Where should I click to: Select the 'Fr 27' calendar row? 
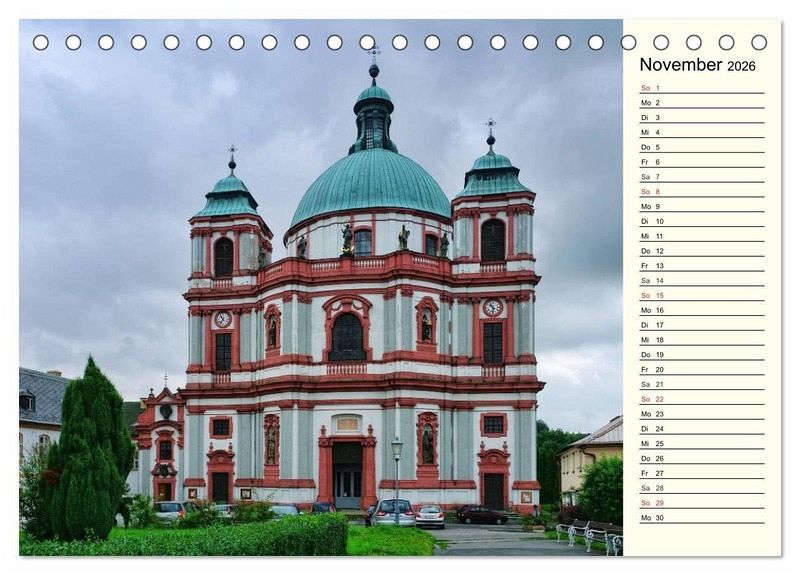(x=702, y=473)
